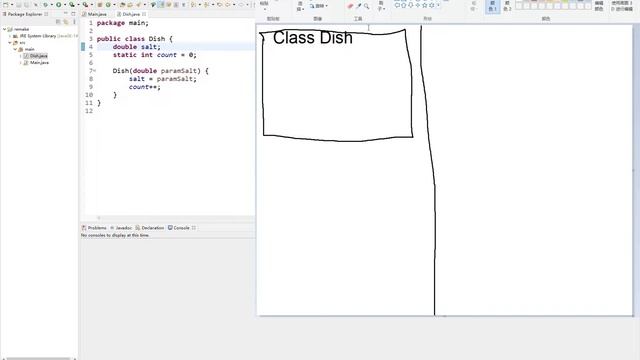Image resolution: width=640 pixels, height=360 pixels.
Task: Toggle Link with Editor in Package Explorer
Action: [x=66, y=22]
